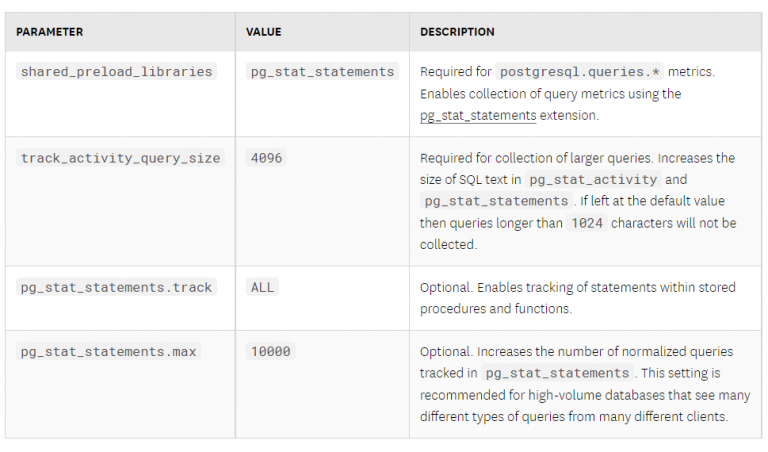Select the pg_stat_statements.track parameter name
This screenshot has width=768, height=452.
coord(117,287)
